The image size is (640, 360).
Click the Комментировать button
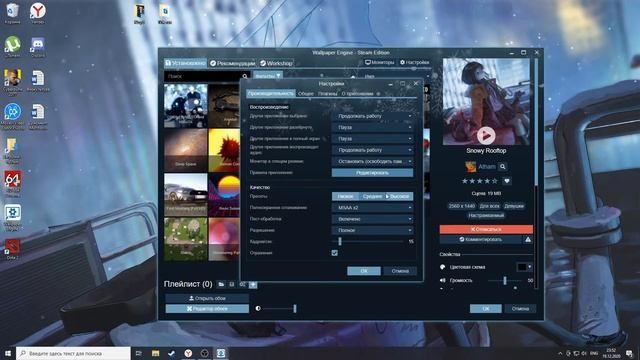pyautogui.click(x=480, y=240)
